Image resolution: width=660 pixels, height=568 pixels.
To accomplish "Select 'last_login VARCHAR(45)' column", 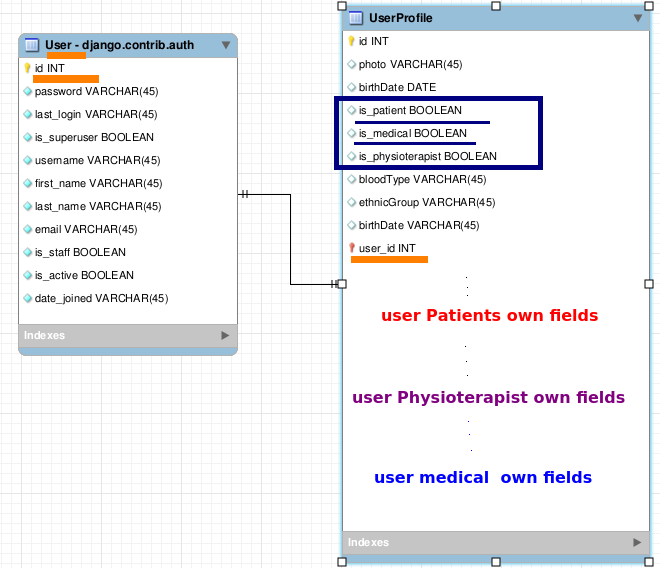I will pos(96,115).
